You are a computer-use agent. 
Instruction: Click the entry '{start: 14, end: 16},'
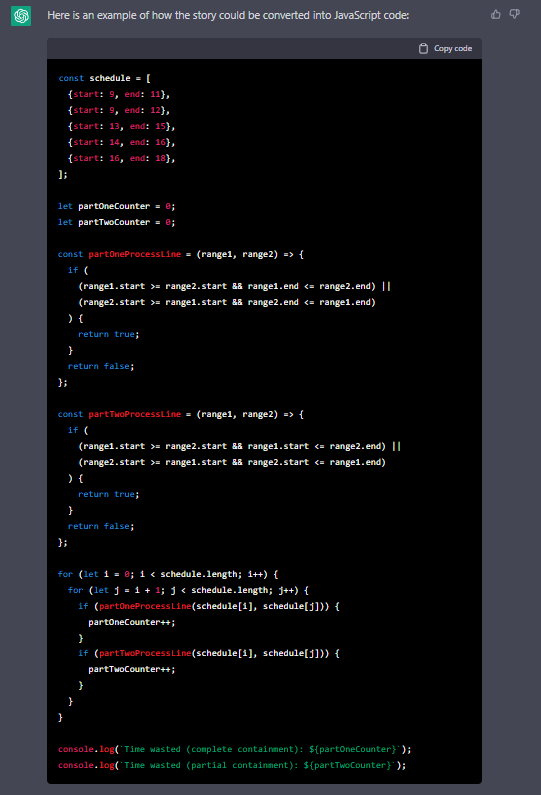point(122,142)
